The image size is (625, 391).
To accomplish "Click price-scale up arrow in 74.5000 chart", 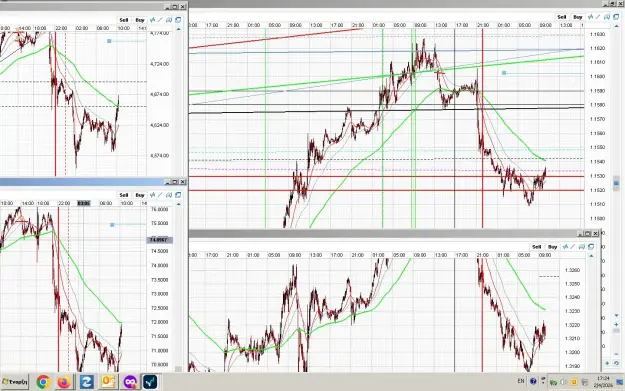I will 178,204.
